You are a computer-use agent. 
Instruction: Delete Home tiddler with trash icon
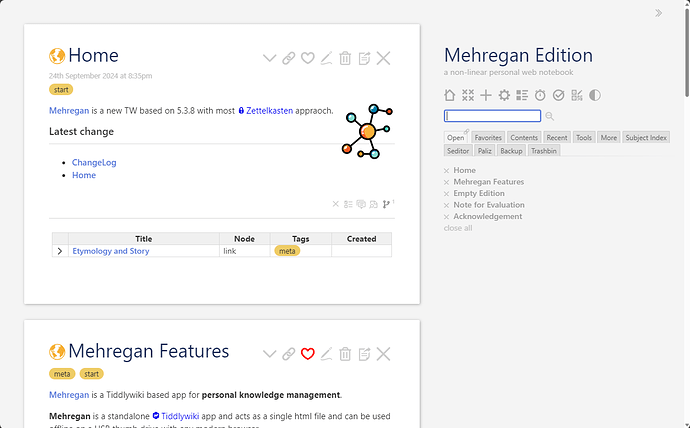tap(345, 58)
